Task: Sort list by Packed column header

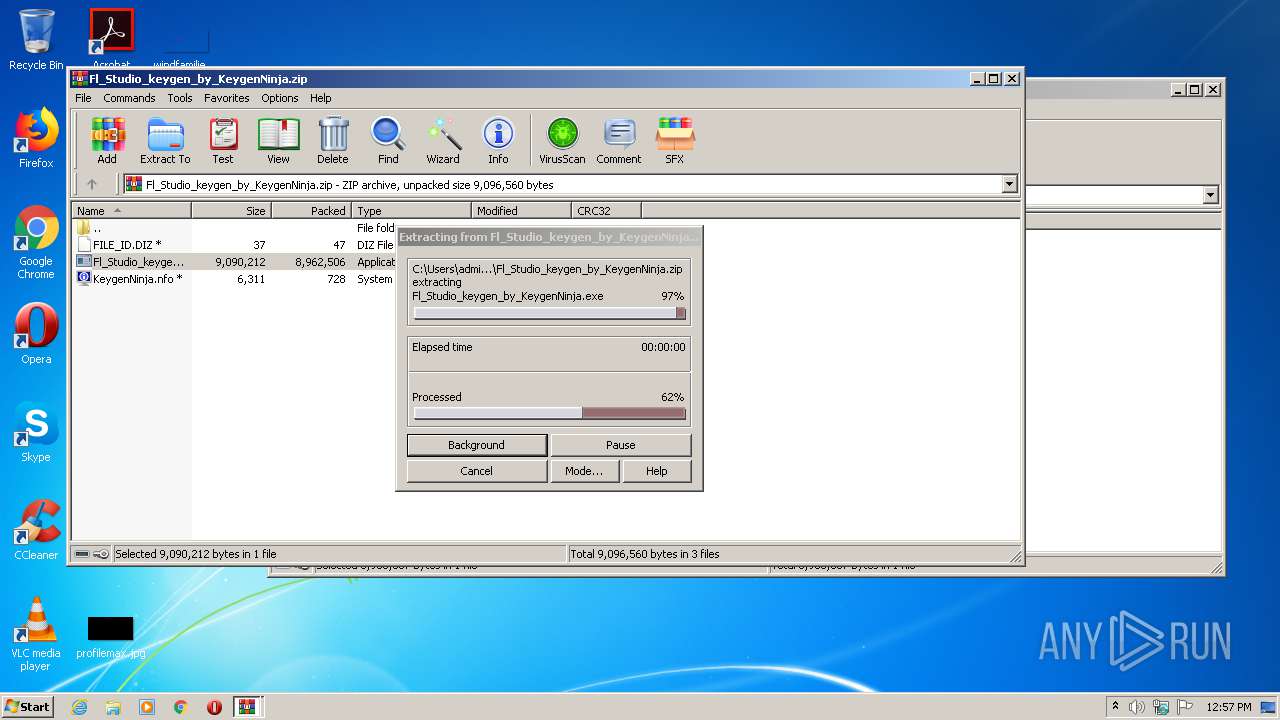Action: pyautogui.click(x=311, y=211)
